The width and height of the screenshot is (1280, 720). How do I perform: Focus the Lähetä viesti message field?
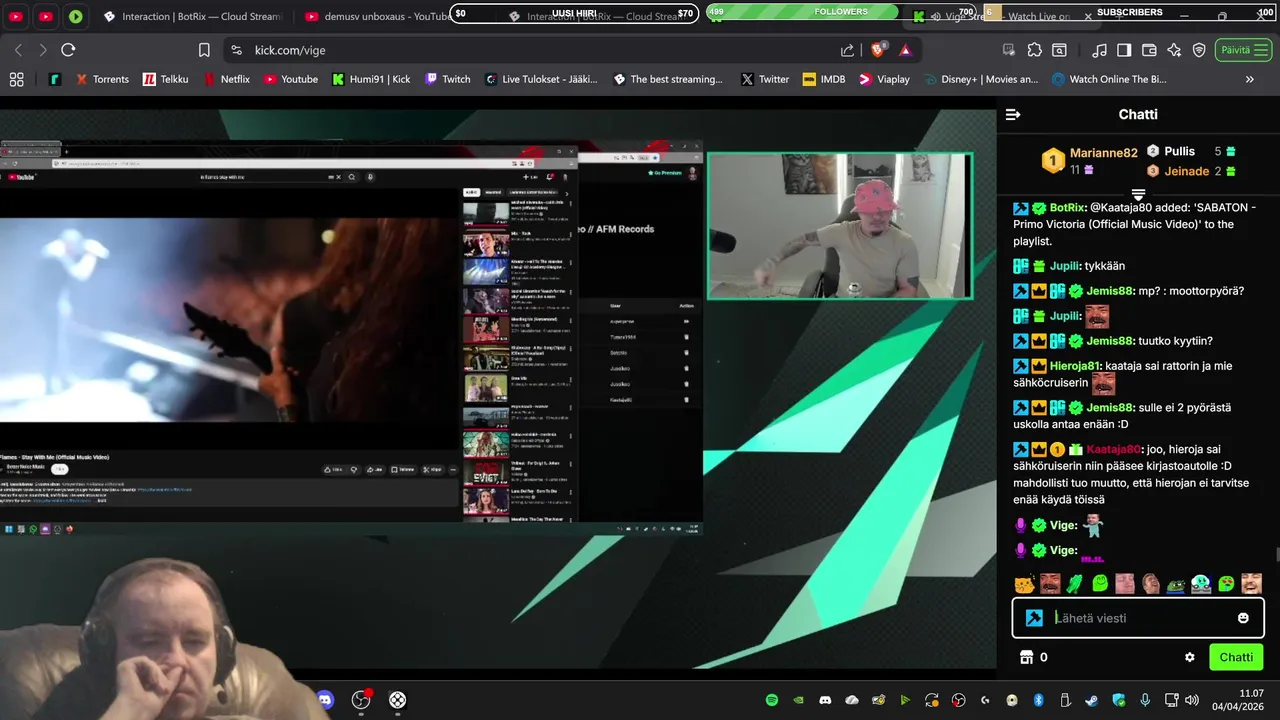[x=1138, y=618]
